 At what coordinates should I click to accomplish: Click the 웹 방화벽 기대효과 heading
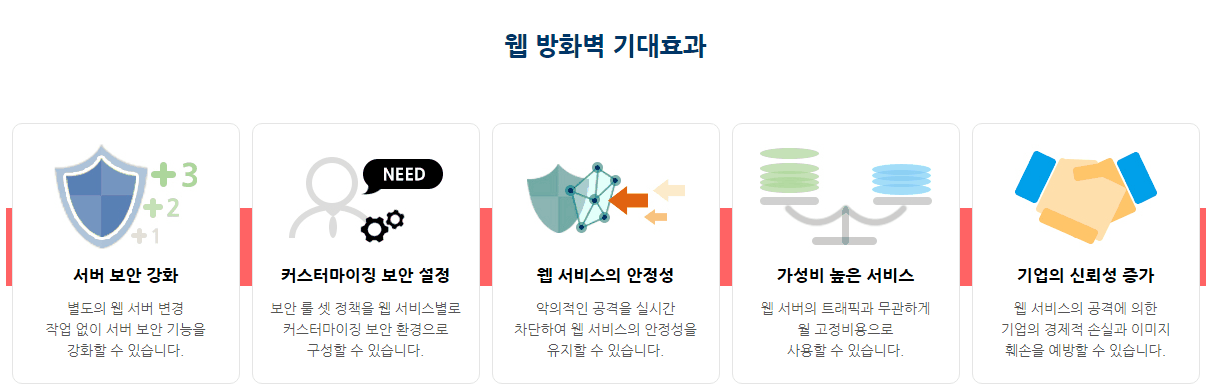pos(607,46)
